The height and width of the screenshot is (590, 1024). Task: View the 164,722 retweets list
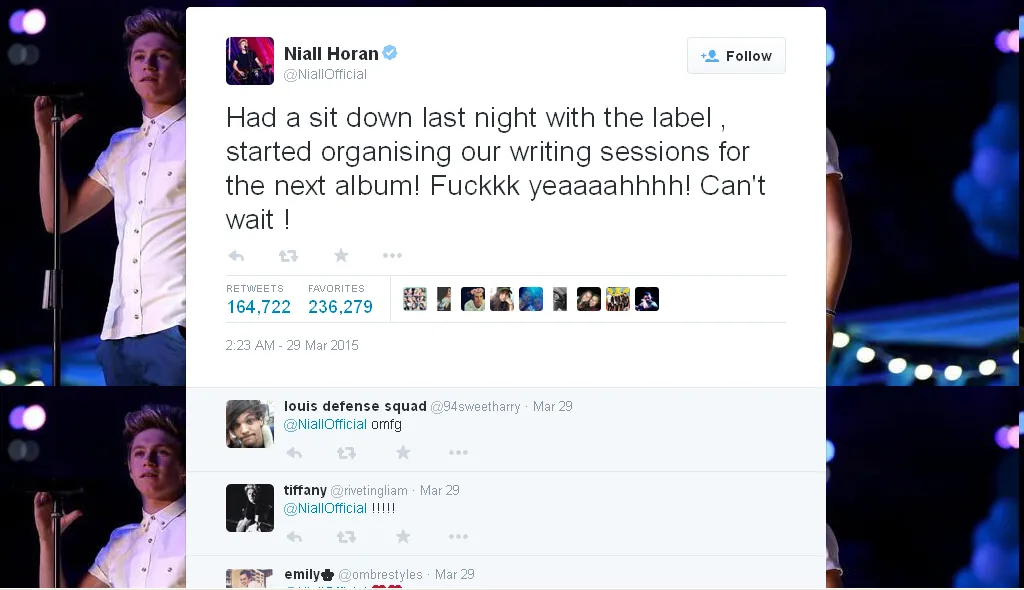[258, 307]
